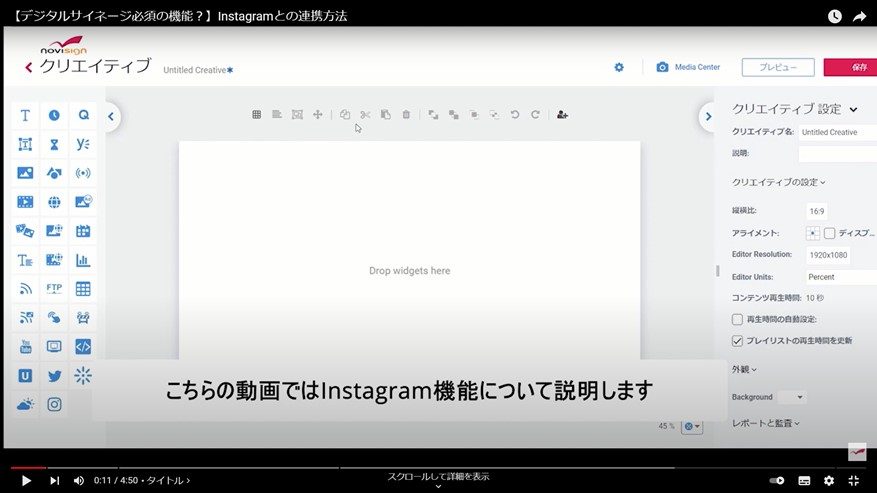877x493 pixels.
Task: Open Media Center
Action: [688, 67]
